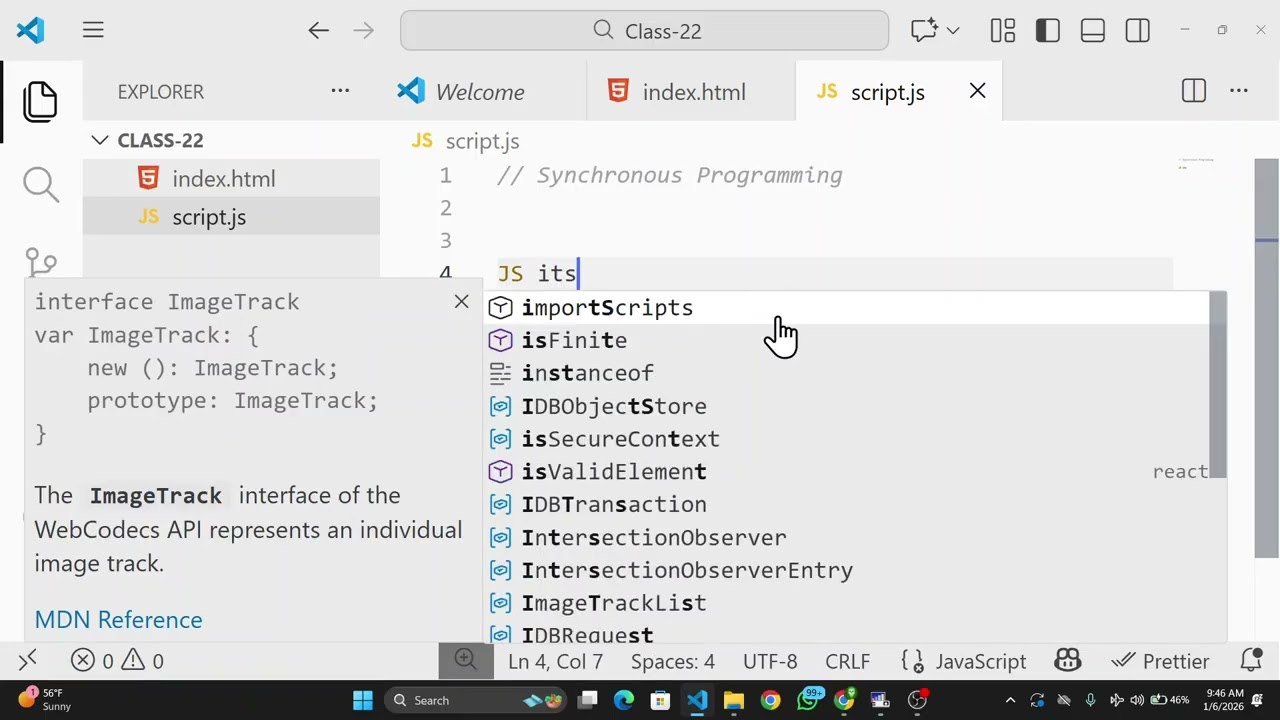
Task: Open Copilot status icon in status bar
Action: pyautogui.click(x=1068, y=661)
